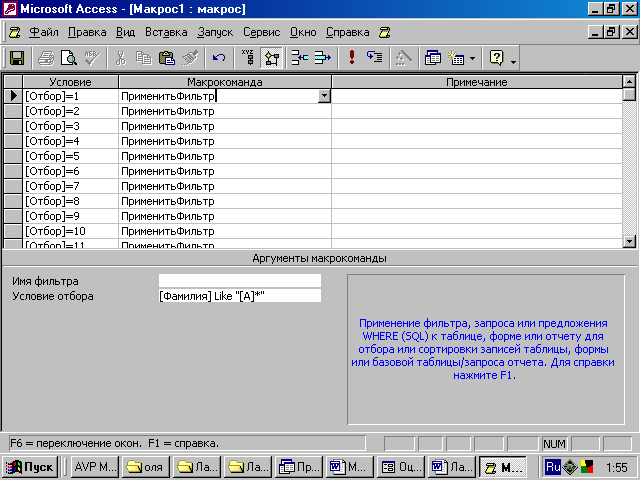Click the macro icon right of Справка
The height and width of the screenshot is (480, 640).
click(384, 32)
